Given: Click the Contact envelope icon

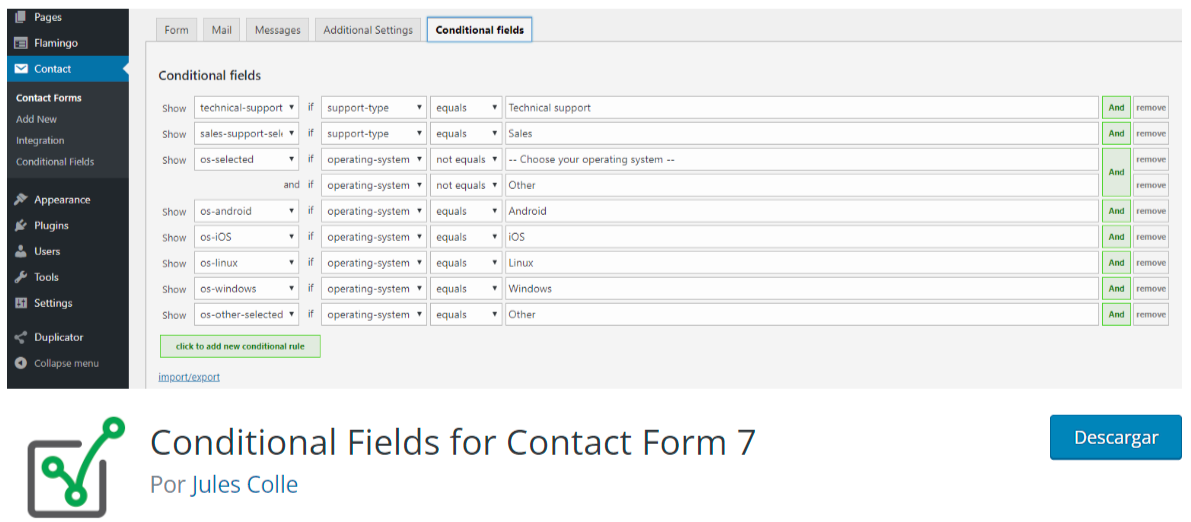Looking at the screenshot, I should click(x=21, y=69).
